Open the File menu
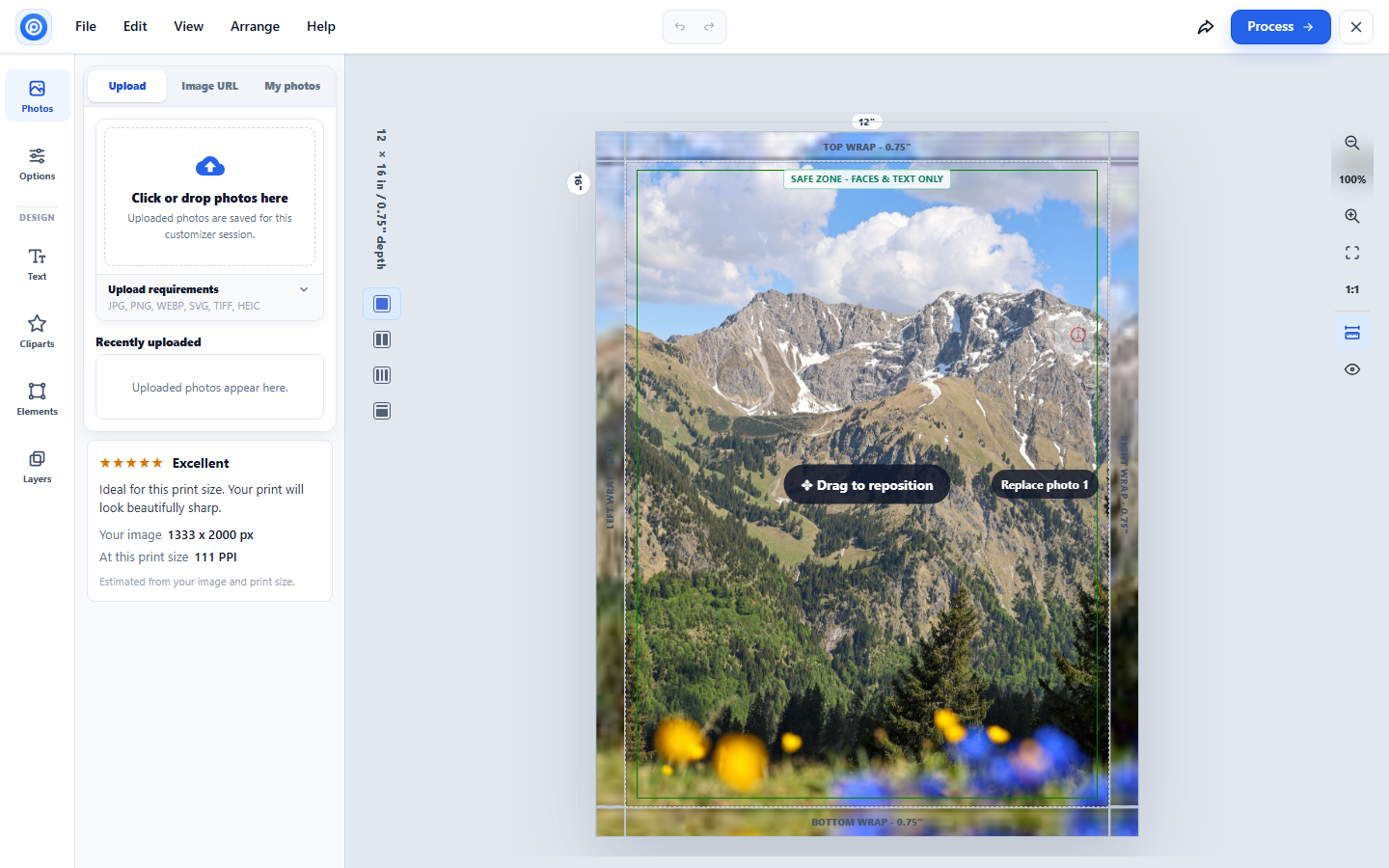Image resolution: width=1389 pixels, height=868 pixels. point(86,27)
